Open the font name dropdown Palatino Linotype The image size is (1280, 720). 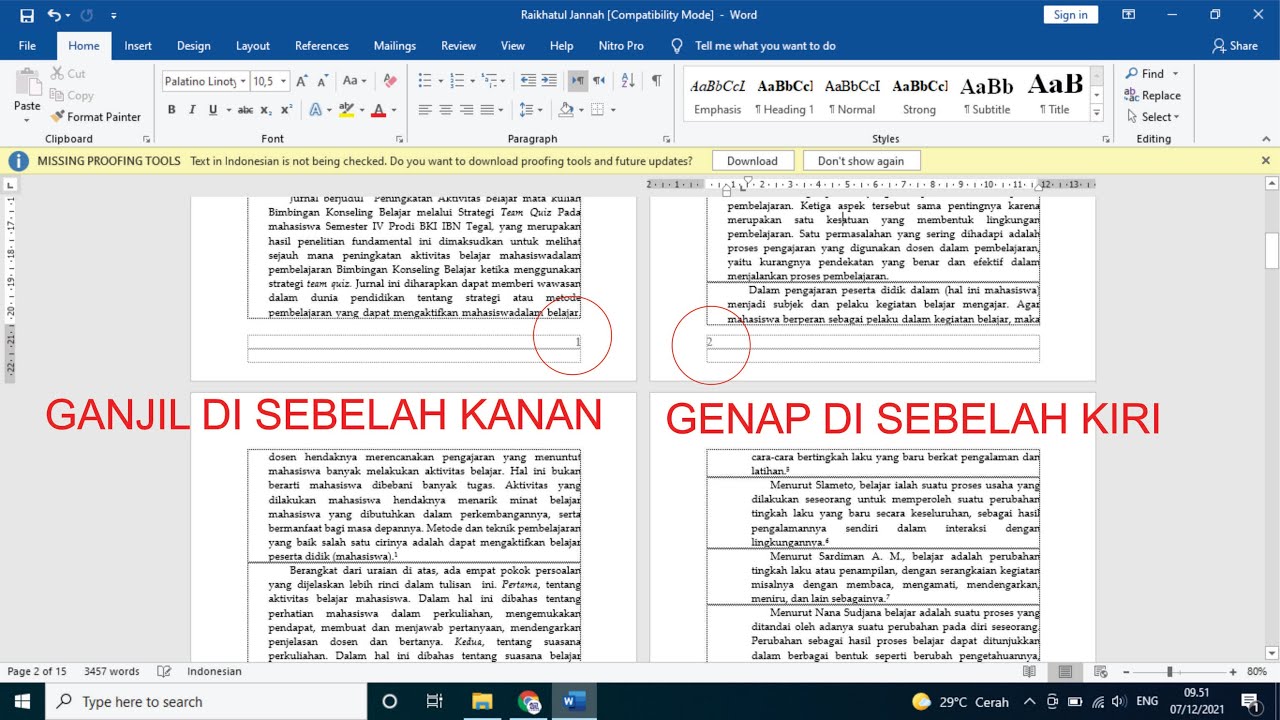[x=243, y=81]
